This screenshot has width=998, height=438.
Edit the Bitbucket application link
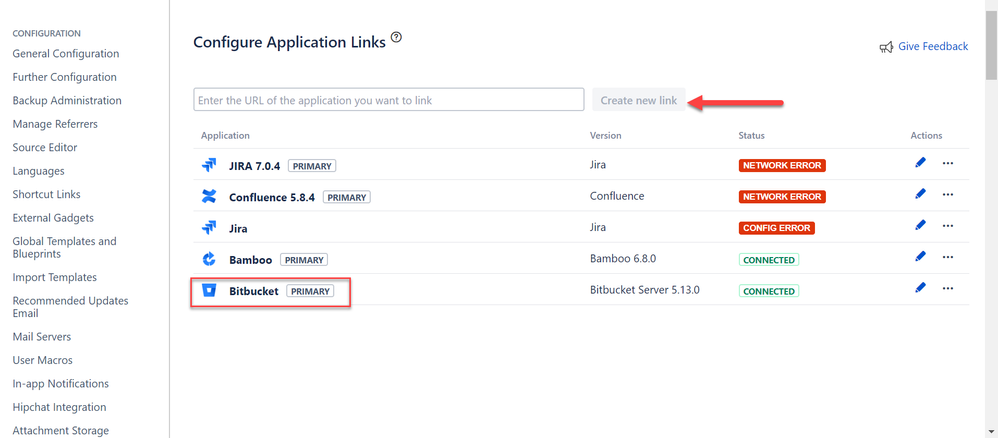[x=920, y=288]
